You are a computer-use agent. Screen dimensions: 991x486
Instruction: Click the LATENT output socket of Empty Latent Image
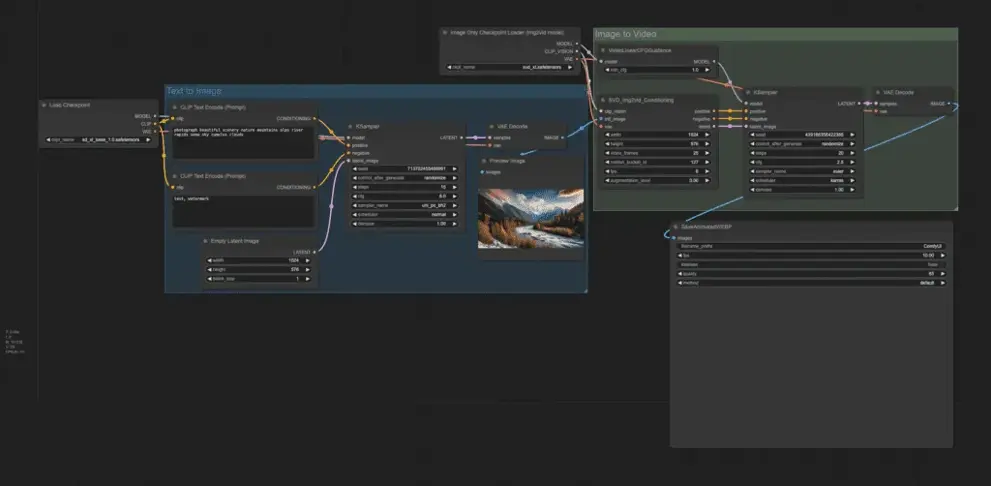[314, 252]
